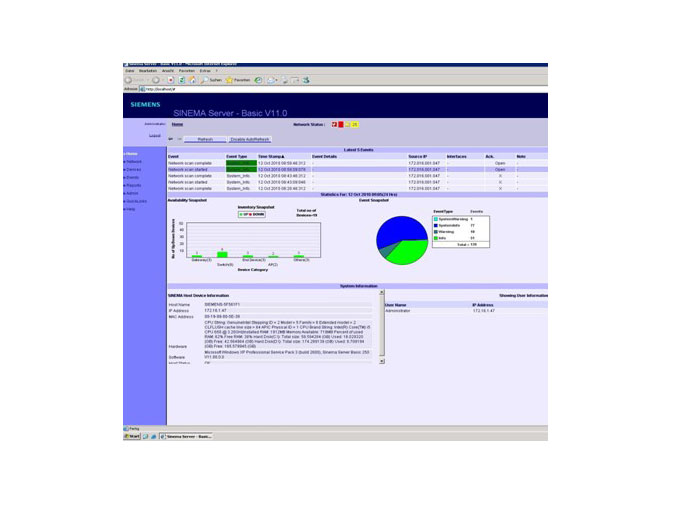Open the Network item in left sidebar
The width and height of the screenshot is (673, 505).
tap(134, 161)
